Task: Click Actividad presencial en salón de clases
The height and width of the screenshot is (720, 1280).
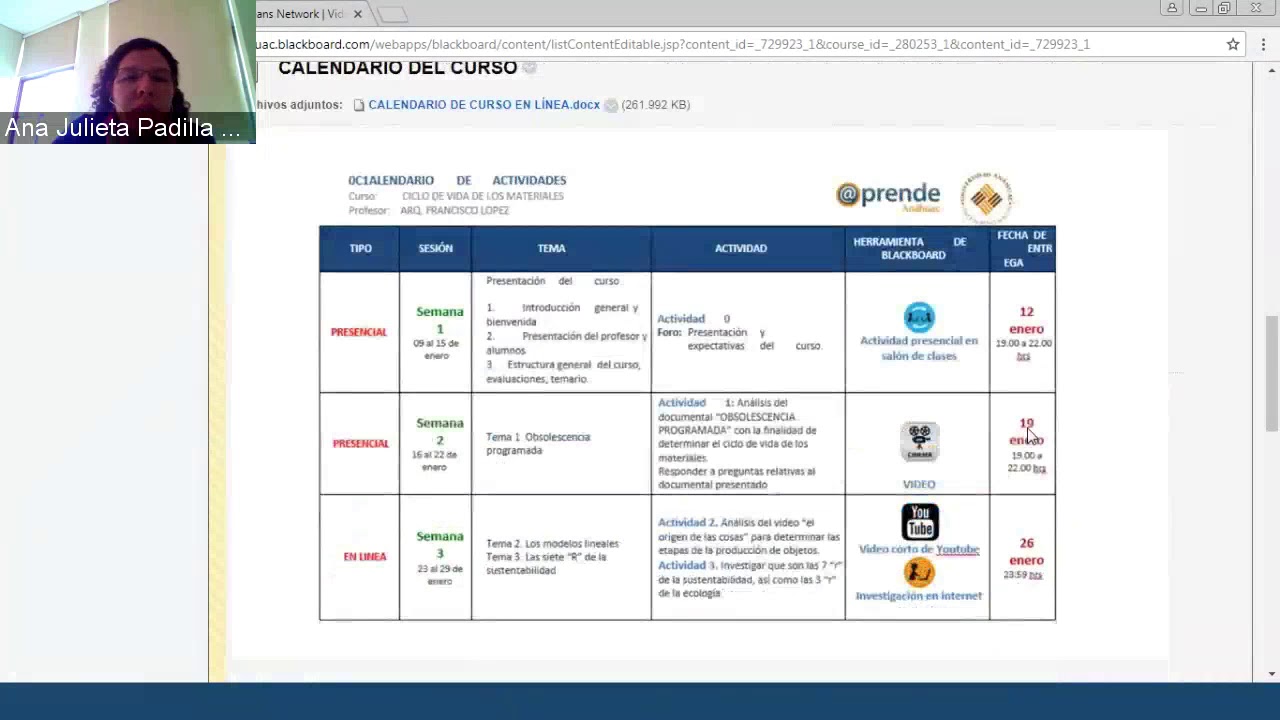Action: coord(919,348)
